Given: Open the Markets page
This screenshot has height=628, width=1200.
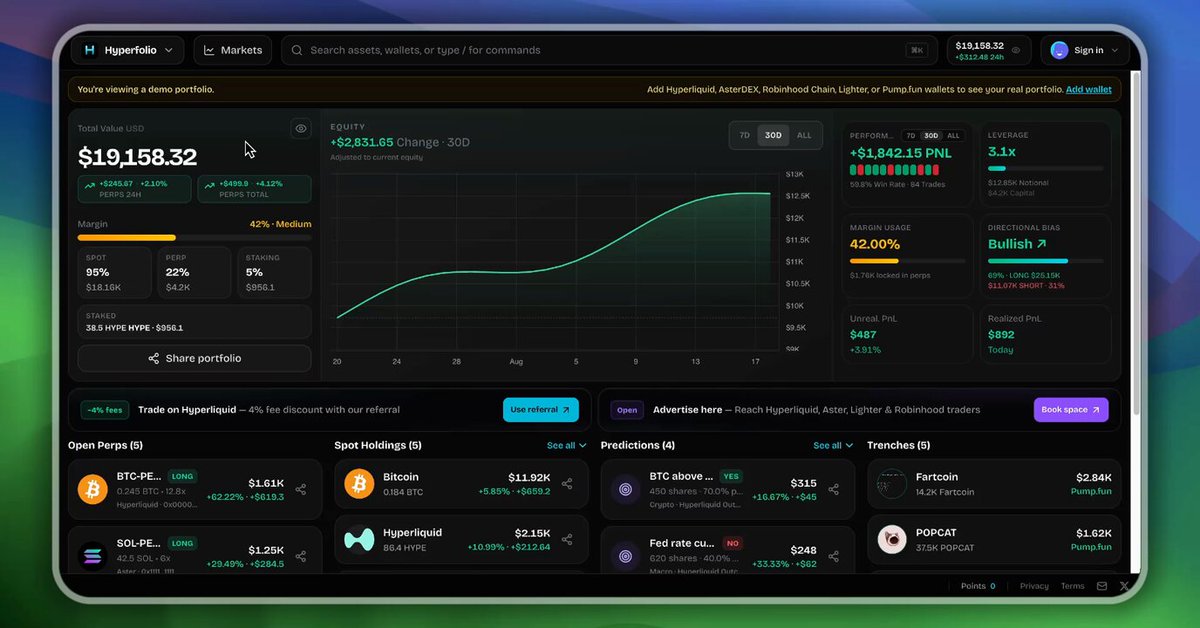Looking at the screenshot, I should pyautogui.click(x=233, y=50).
